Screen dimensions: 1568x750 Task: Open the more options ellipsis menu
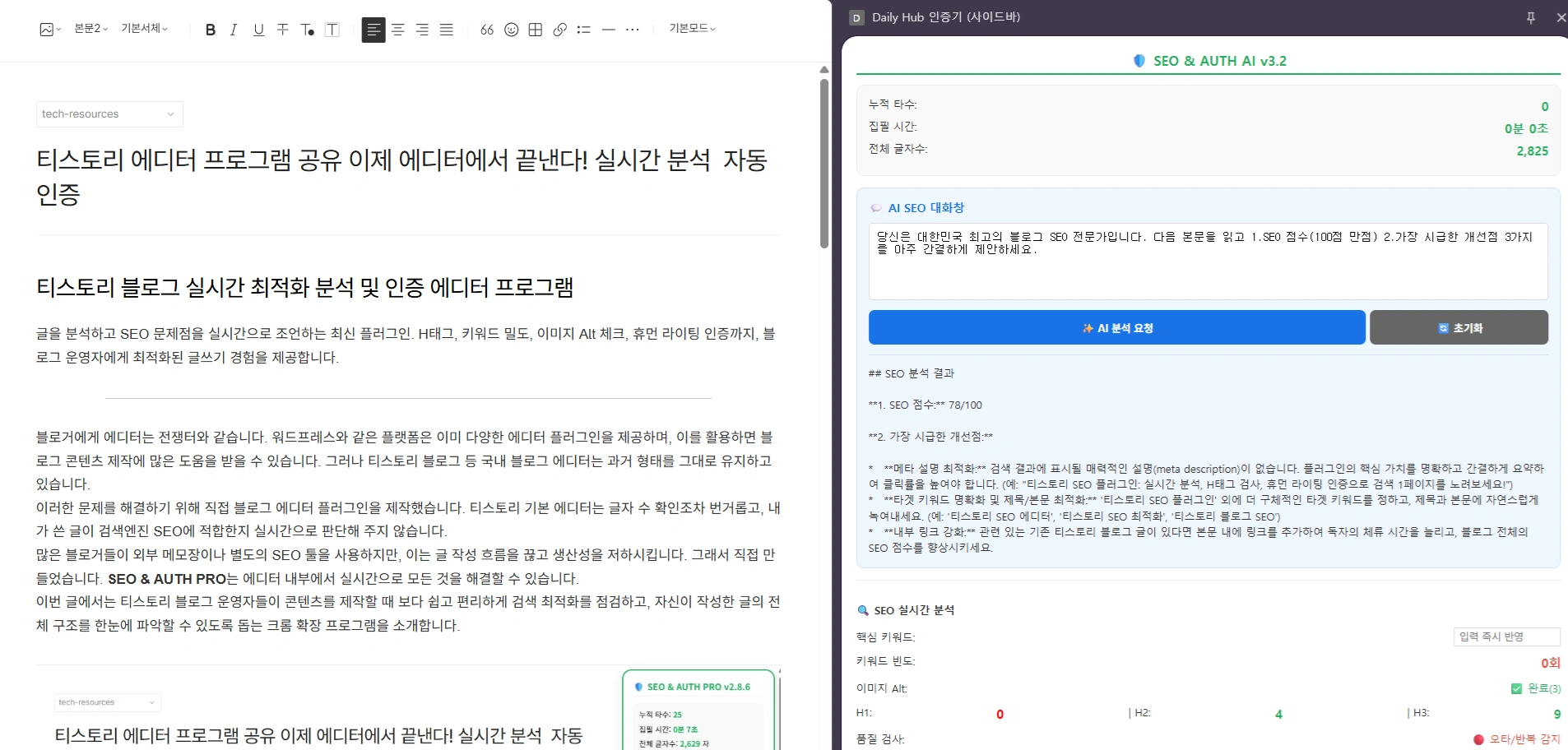pyautogui.click(x=632, y=30)
